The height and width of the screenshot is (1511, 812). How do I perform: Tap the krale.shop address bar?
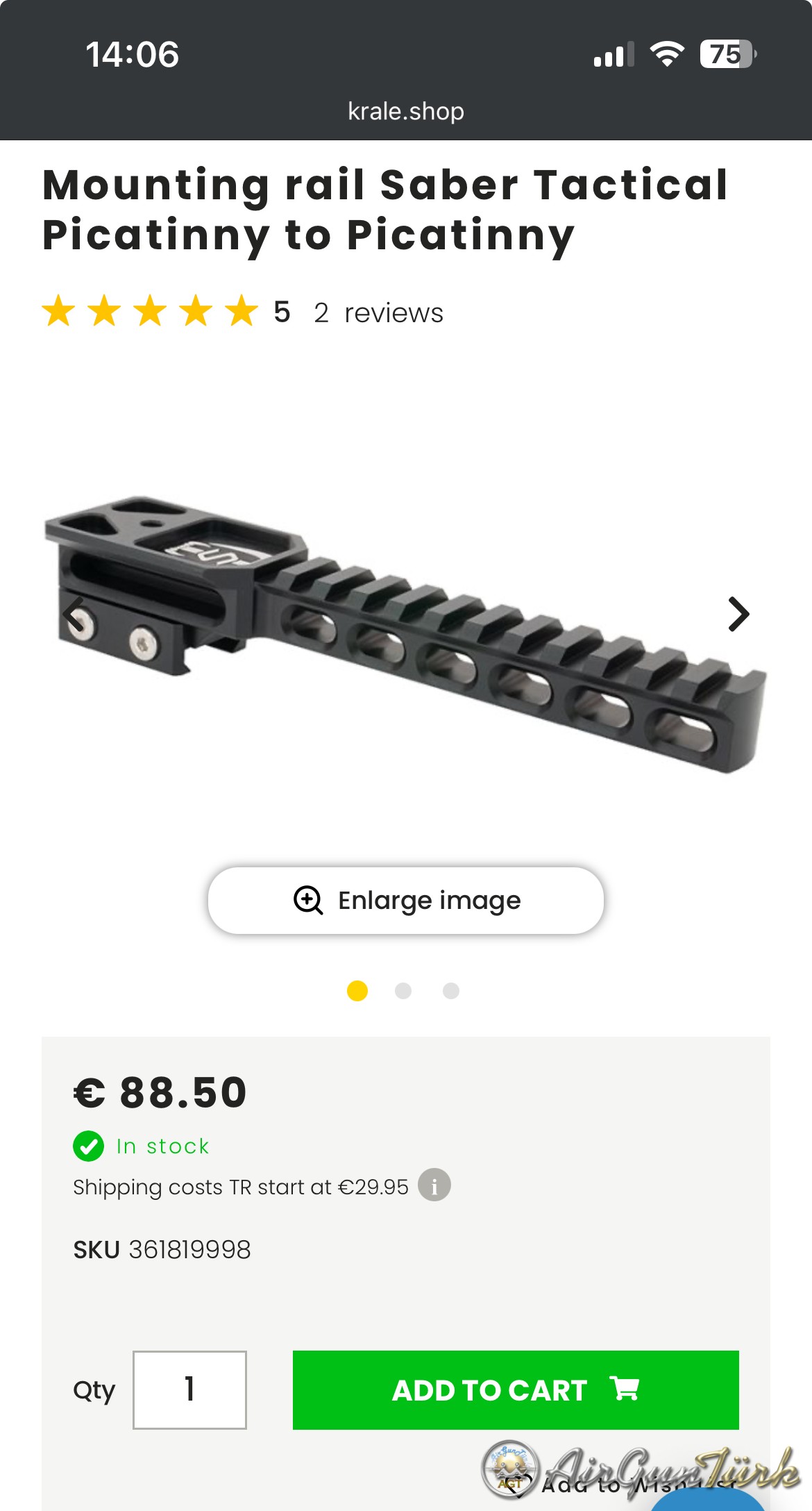pos(406,111)
